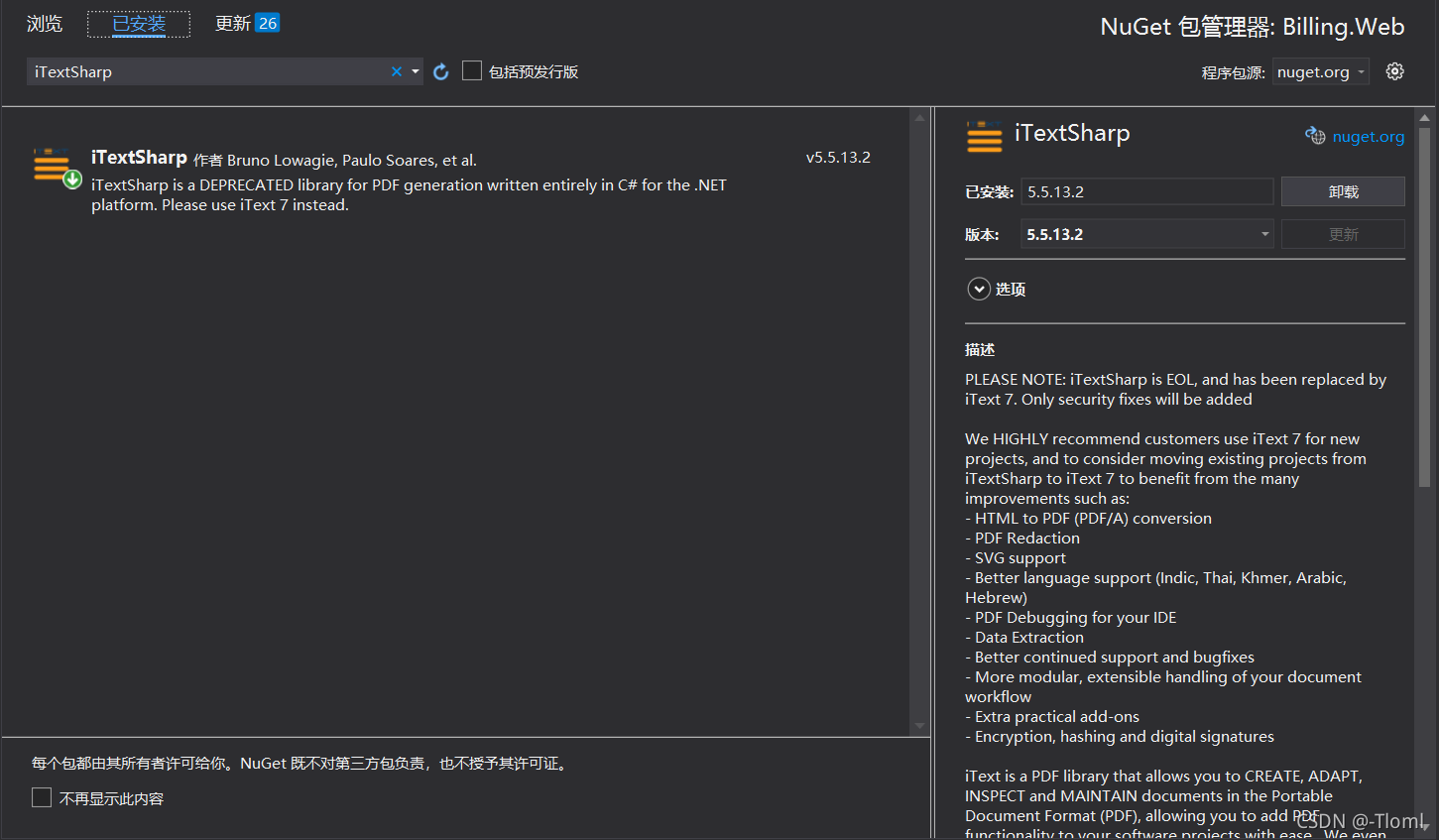Toggle include prerelease checkbox
Viewport: 1439px width, 840px height.
coord(472,70)
